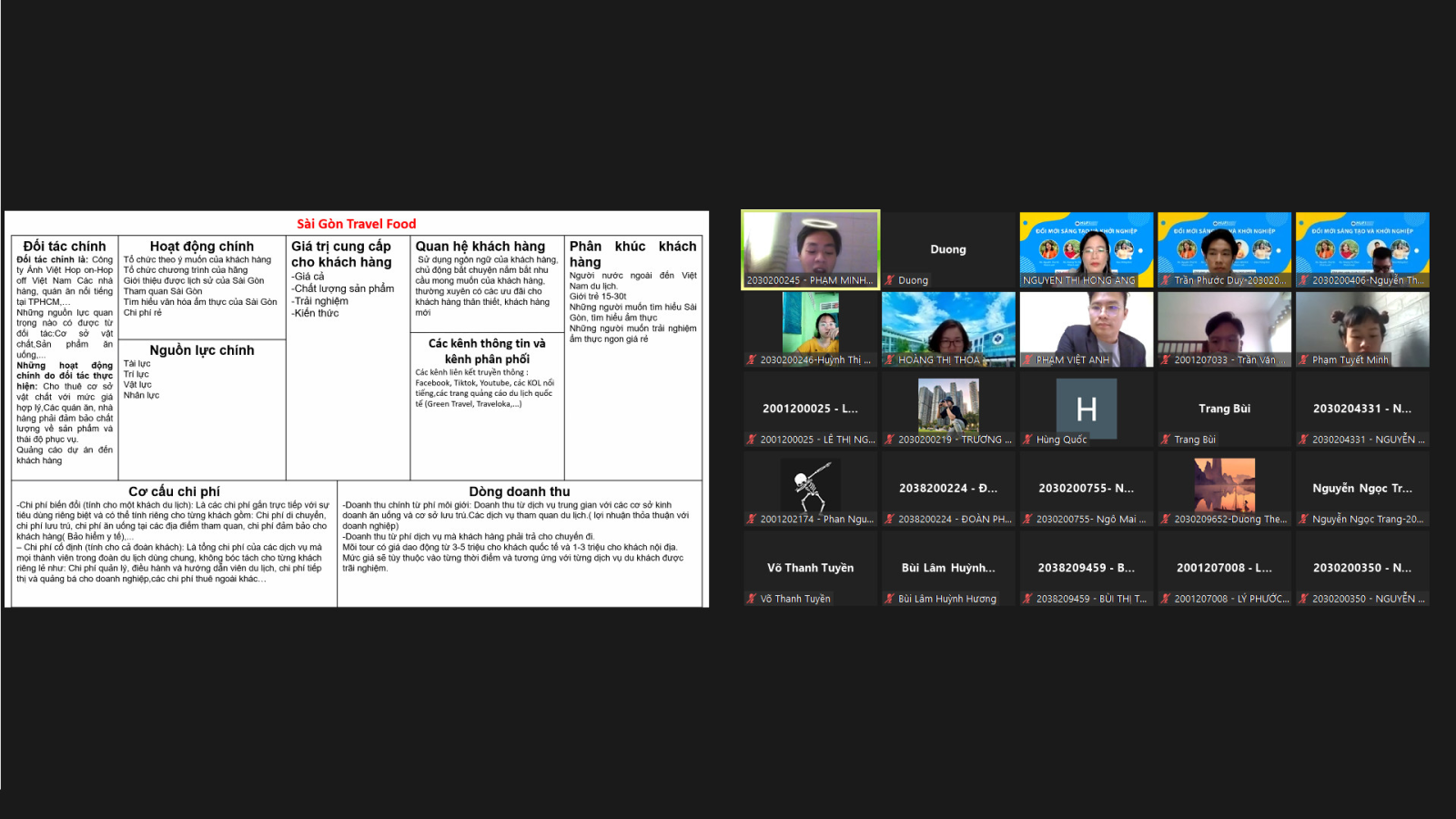
Task: Click muted mic icon for Trang Bùi
Action: point(1166,440)
